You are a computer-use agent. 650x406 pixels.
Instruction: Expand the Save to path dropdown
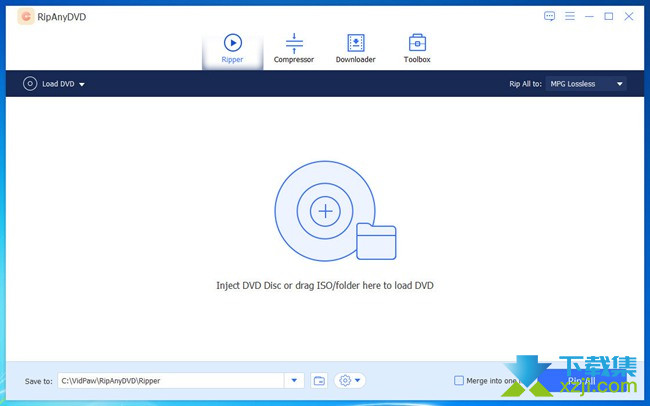click(294, 380)
